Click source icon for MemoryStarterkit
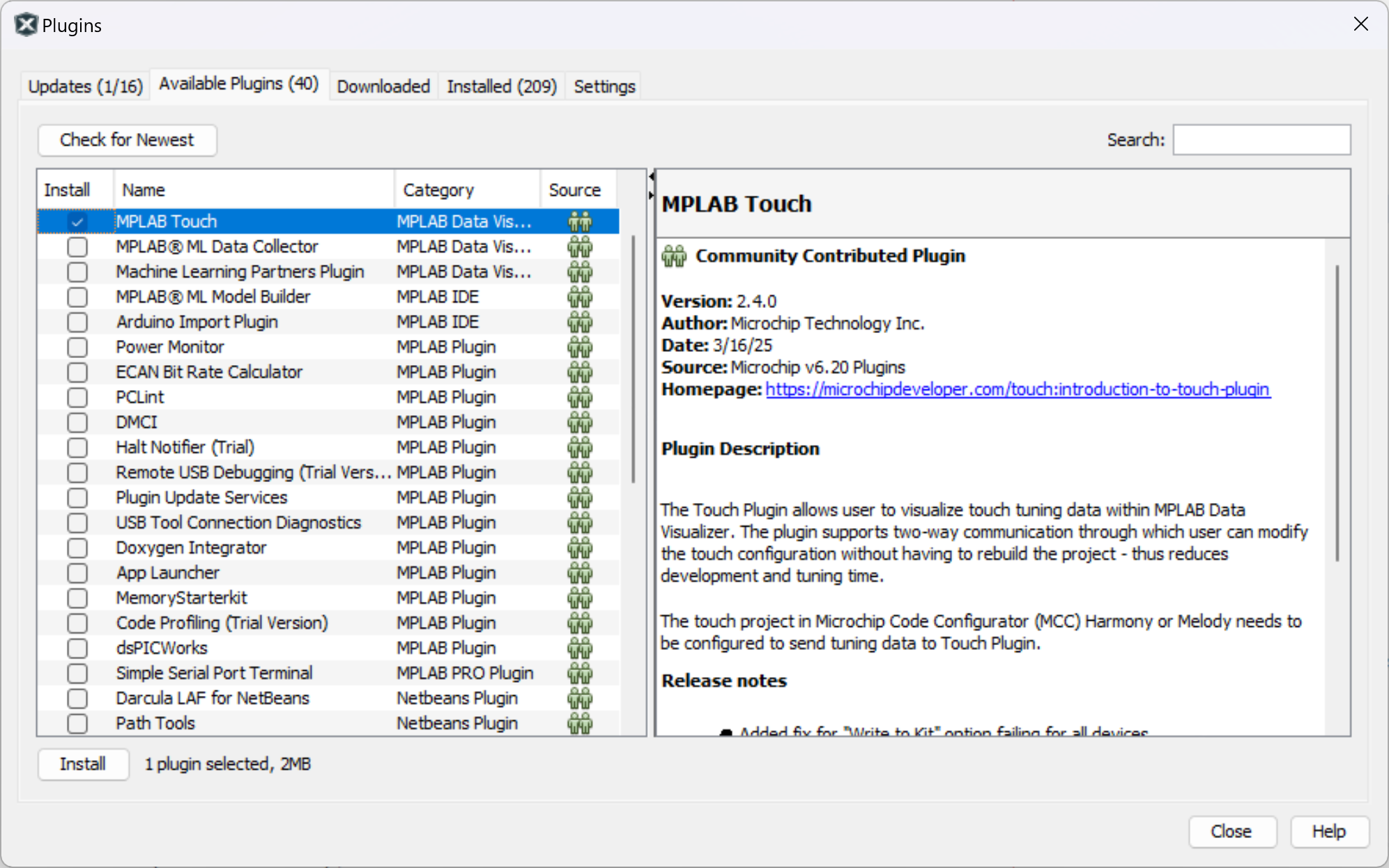Viewport: 1389px width, 868px height. (579, 598)
